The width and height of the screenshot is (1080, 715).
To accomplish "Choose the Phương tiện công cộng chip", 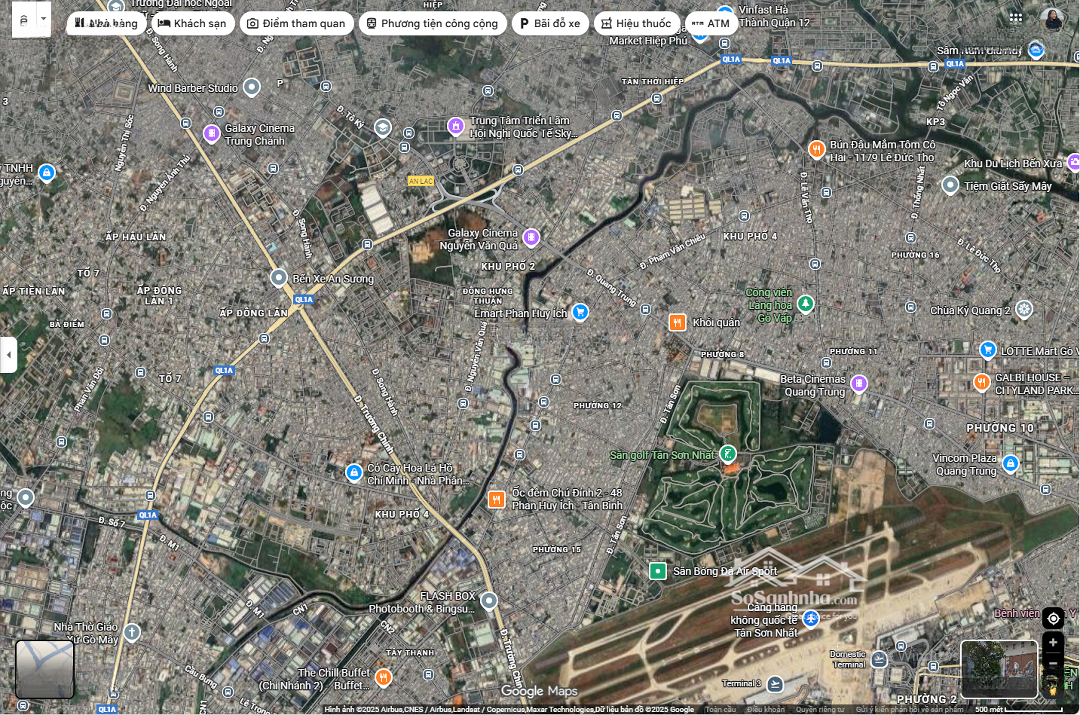I will (x=430, y=23).
